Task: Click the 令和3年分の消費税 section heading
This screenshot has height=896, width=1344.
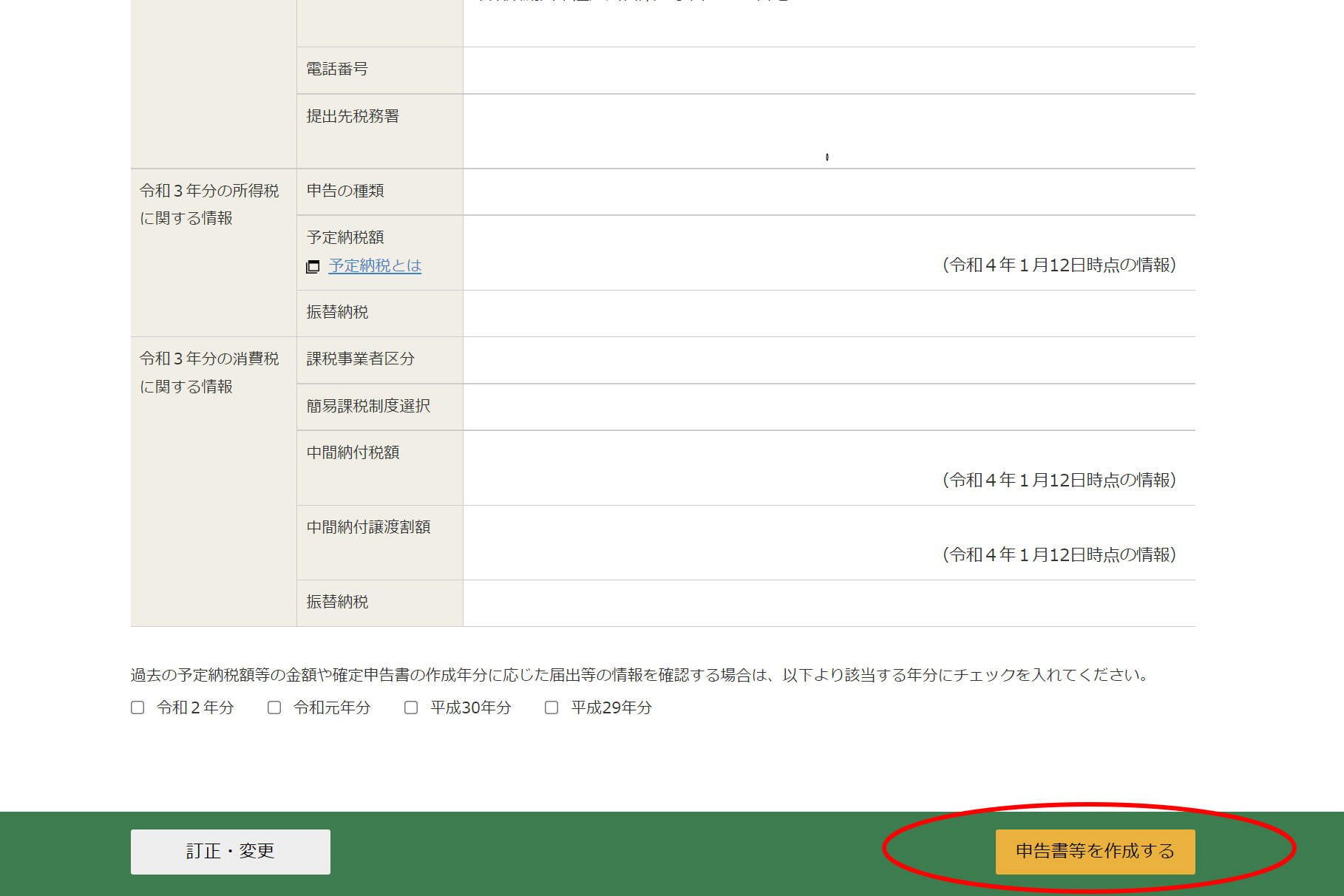Action: pos(209,359)
